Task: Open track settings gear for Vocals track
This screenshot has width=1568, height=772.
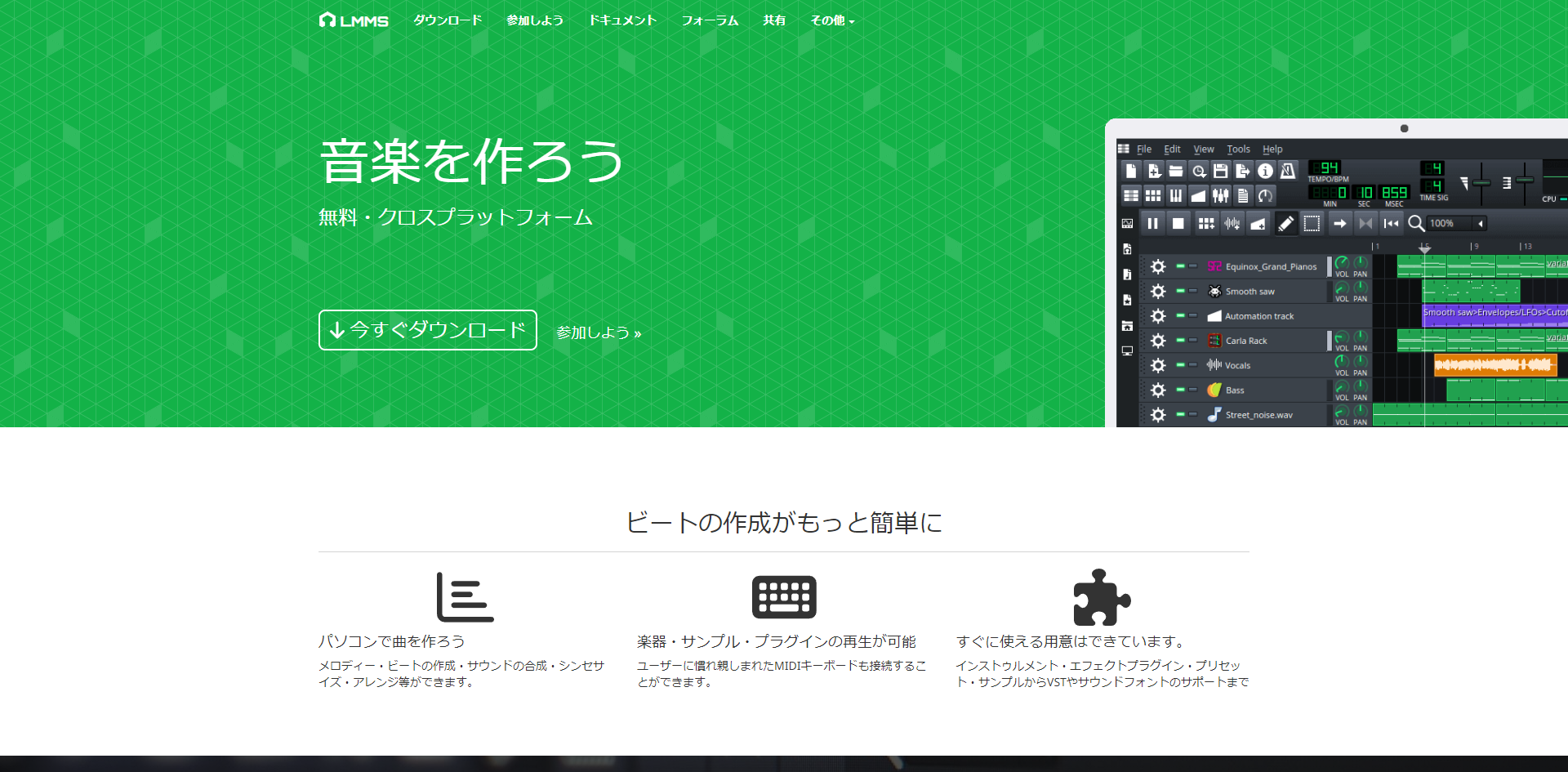Action: (x=1157, y=365)
